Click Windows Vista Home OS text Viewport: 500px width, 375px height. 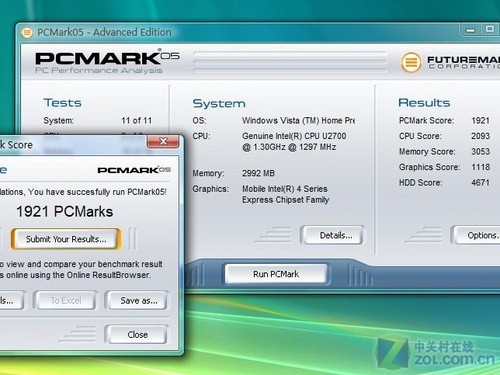[x=299, y=120]
